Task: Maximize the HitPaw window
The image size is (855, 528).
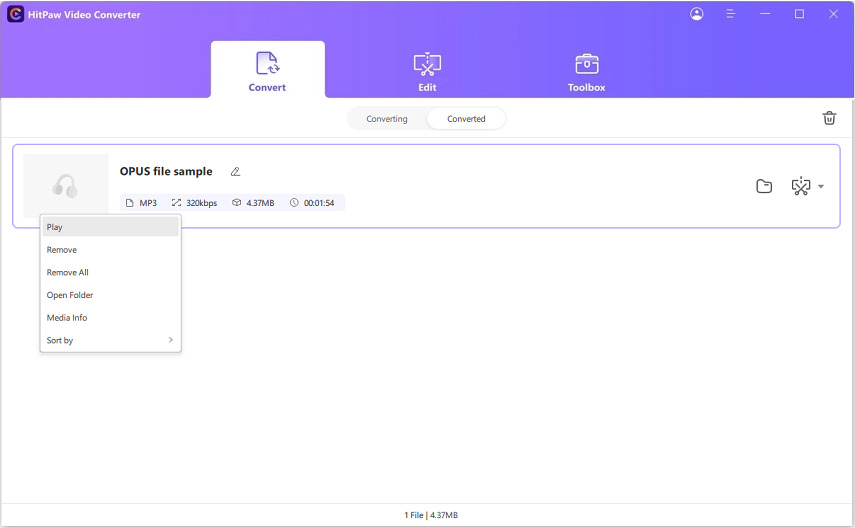Action: [x=799, y=14]
